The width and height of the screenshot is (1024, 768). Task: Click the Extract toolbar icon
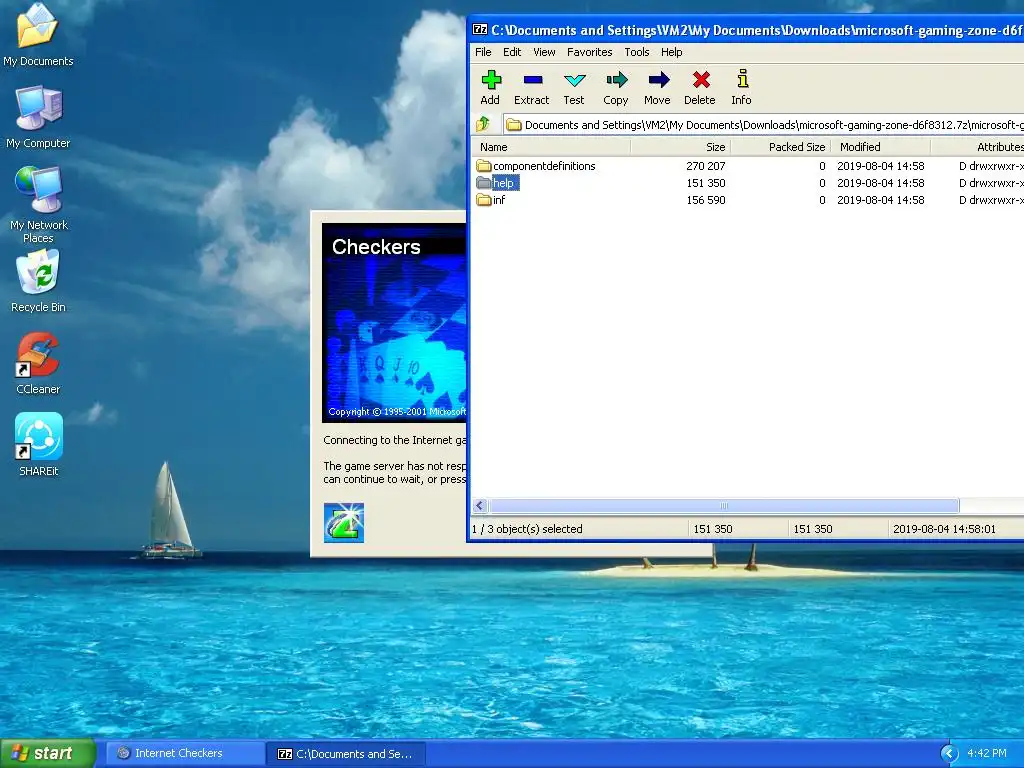(x=532, y=80)
